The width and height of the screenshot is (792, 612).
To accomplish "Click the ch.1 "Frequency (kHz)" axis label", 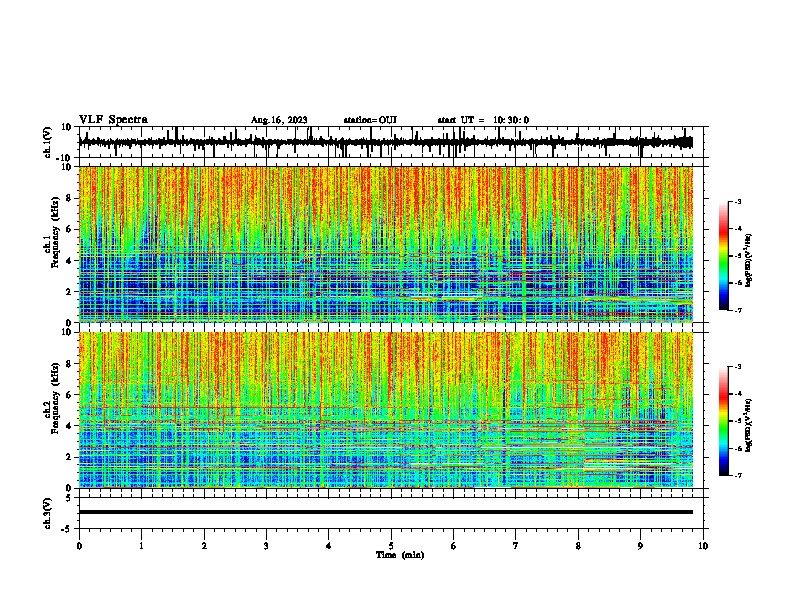I will (x=55, y=232).
